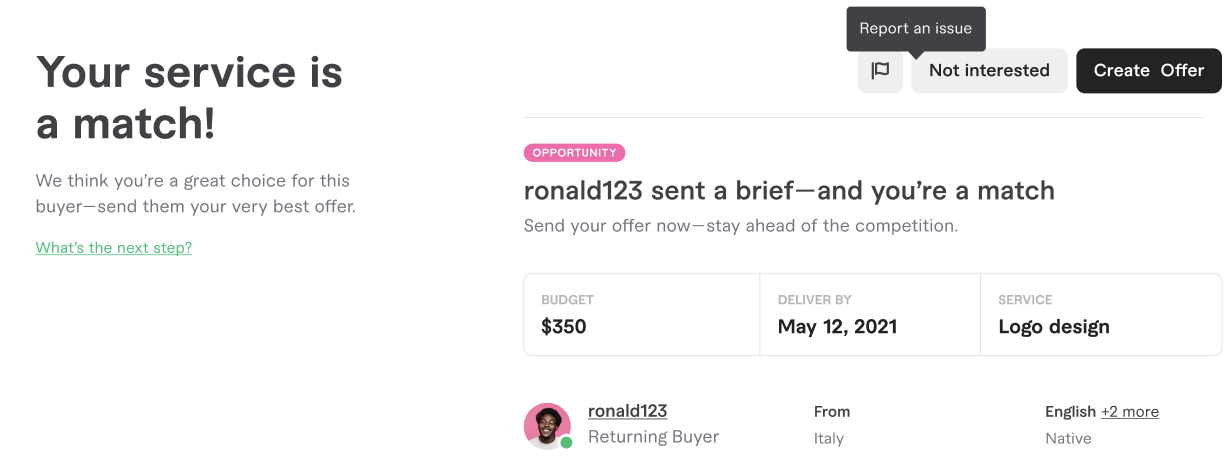The width and height of the screenshot is (1230, 464).
Task: Open the ronald123 username link
Action: point(627,411)
